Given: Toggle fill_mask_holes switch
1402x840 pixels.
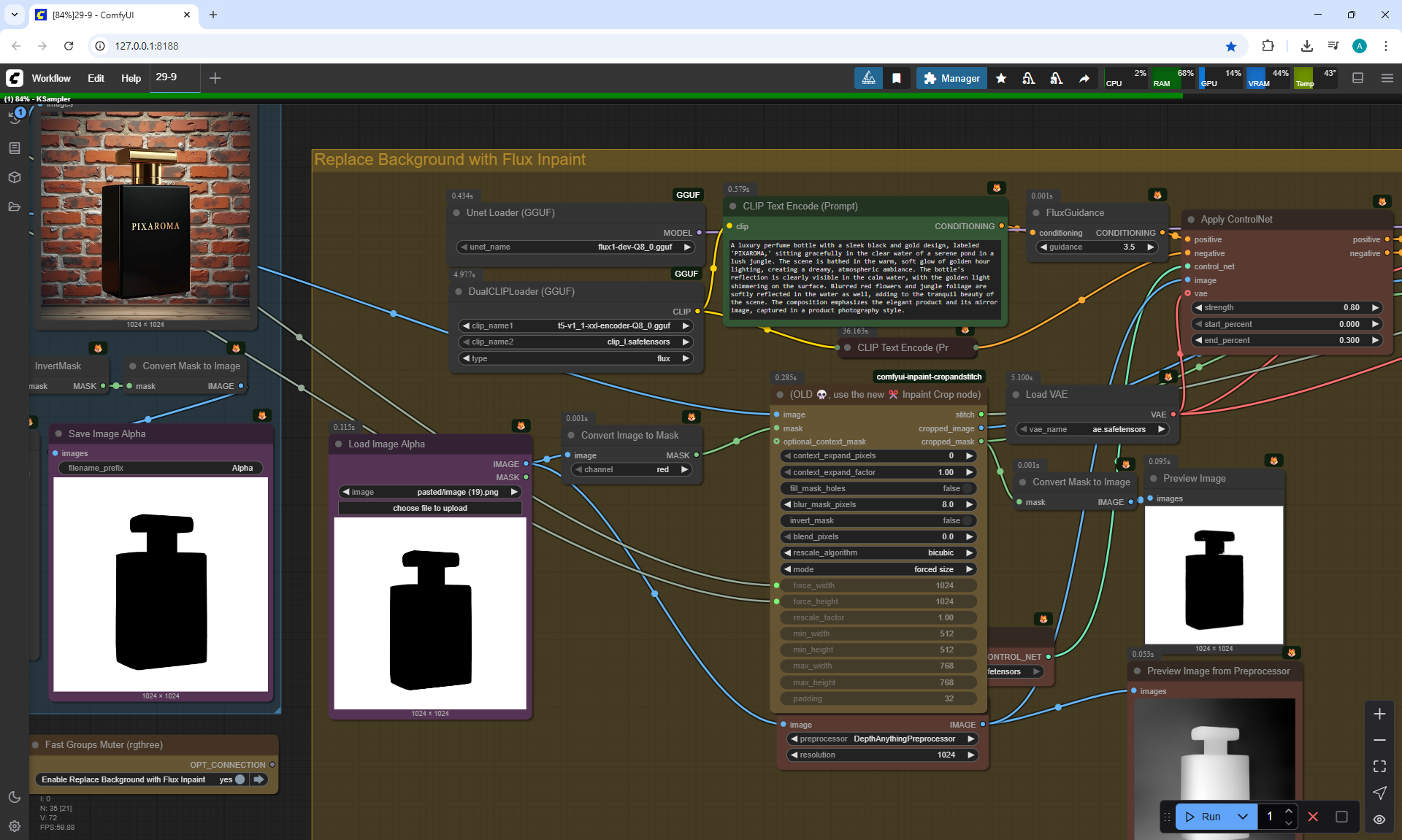Looking at the screenshot, I should pyautogui.click(x=967, y=488).
